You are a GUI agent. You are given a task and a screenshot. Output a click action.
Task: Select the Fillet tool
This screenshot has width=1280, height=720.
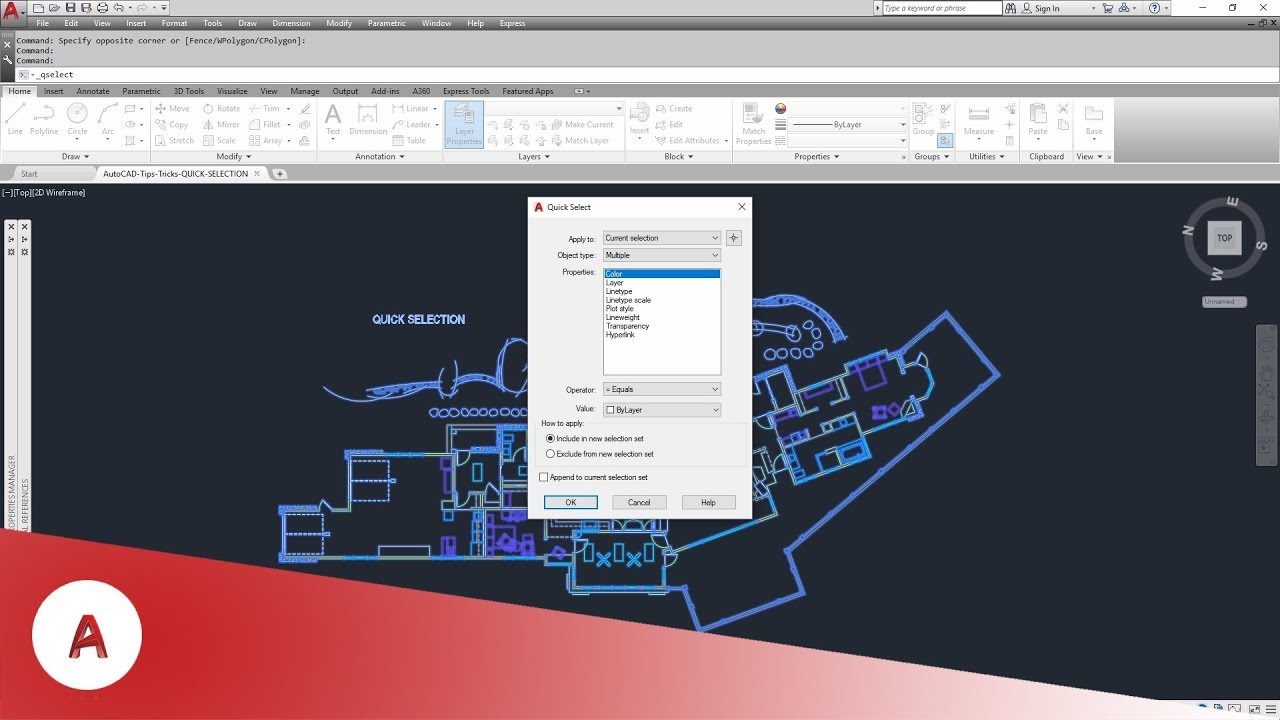(265, 125)
